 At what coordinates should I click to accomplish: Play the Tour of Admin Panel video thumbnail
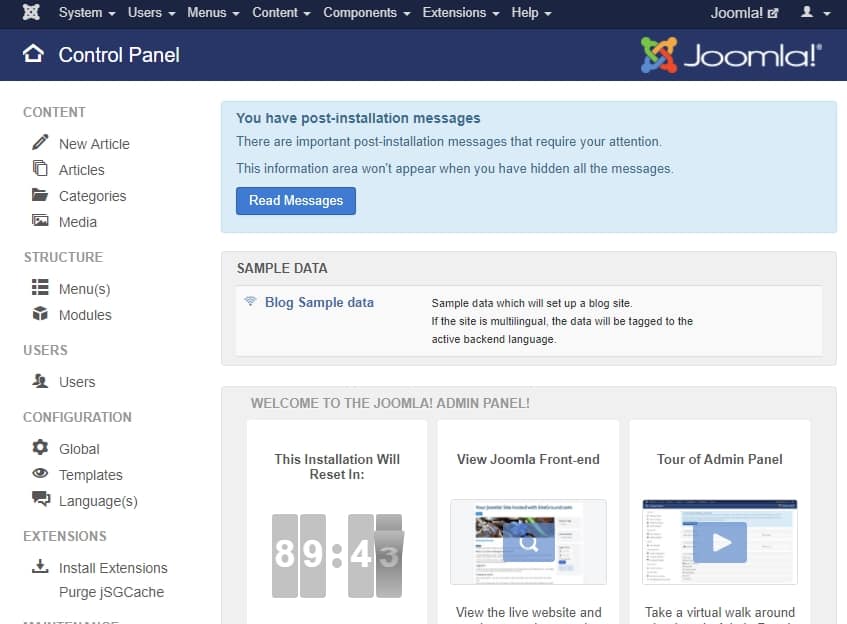point(720,542)
